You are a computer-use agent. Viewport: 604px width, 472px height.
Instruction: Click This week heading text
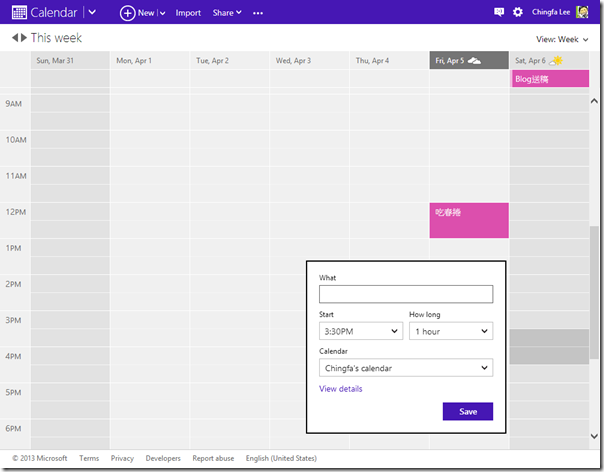coord(56,38)
